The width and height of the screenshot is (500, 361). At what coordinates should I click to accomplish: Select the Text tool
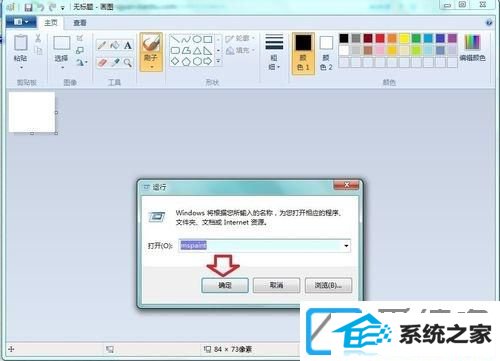click(128, 45)
